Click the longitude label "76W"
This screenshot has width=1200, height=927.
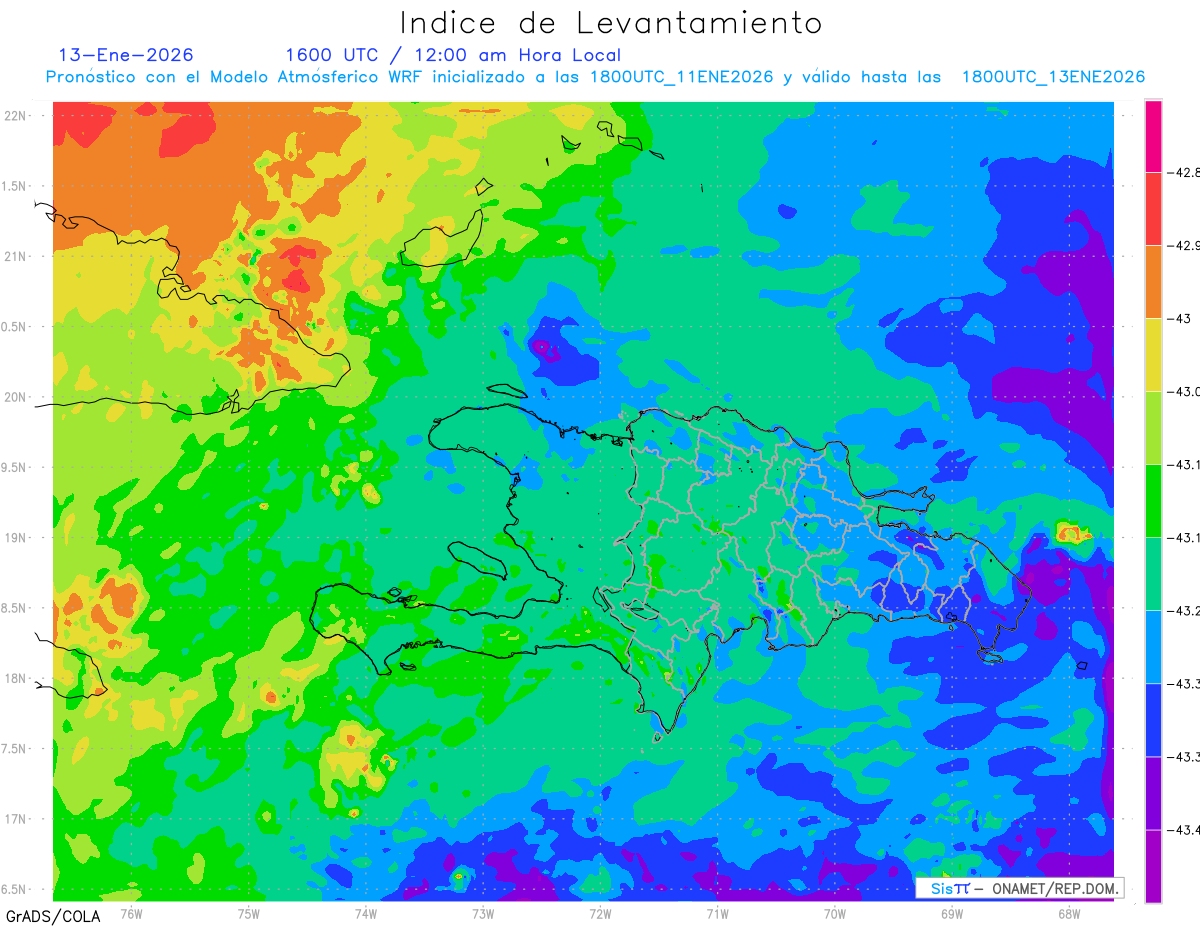(131, 912)
